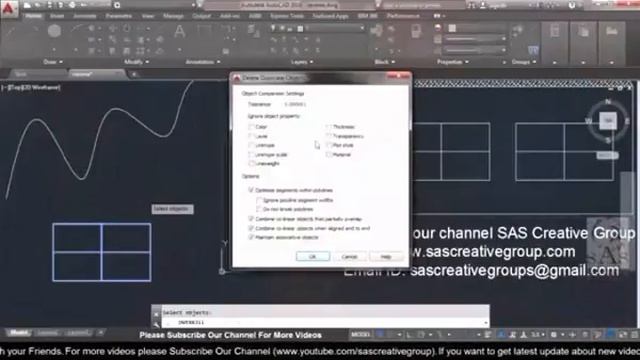Click the status bar customization icon
Screen dimensions: 640x360
tap(634, 335)
